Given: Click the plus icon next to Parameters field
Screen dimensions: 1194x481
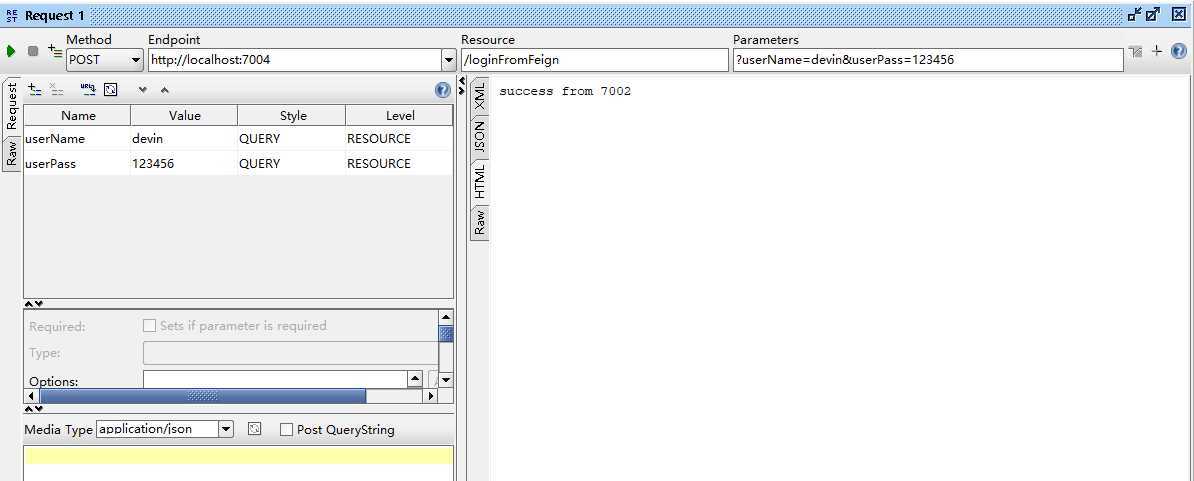Looking at the screenshot, I should click(1157, 51).
